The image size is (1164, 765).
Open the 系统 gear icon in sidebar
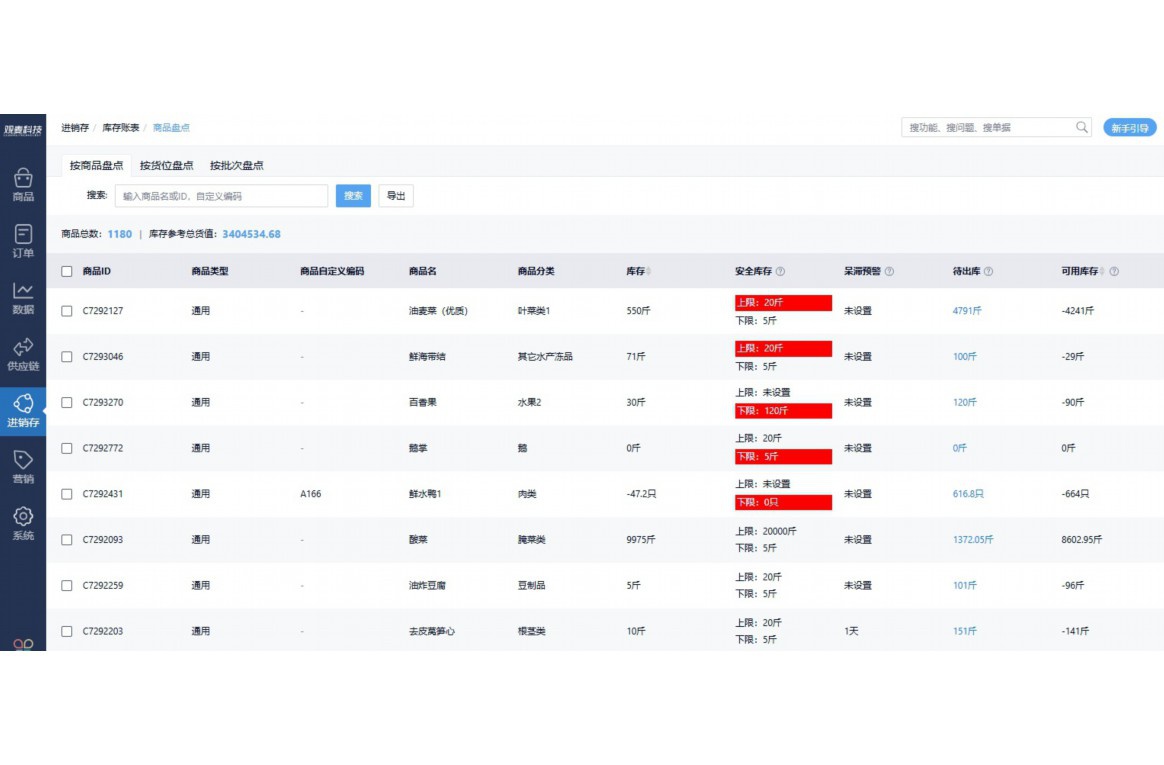(23, 518)
